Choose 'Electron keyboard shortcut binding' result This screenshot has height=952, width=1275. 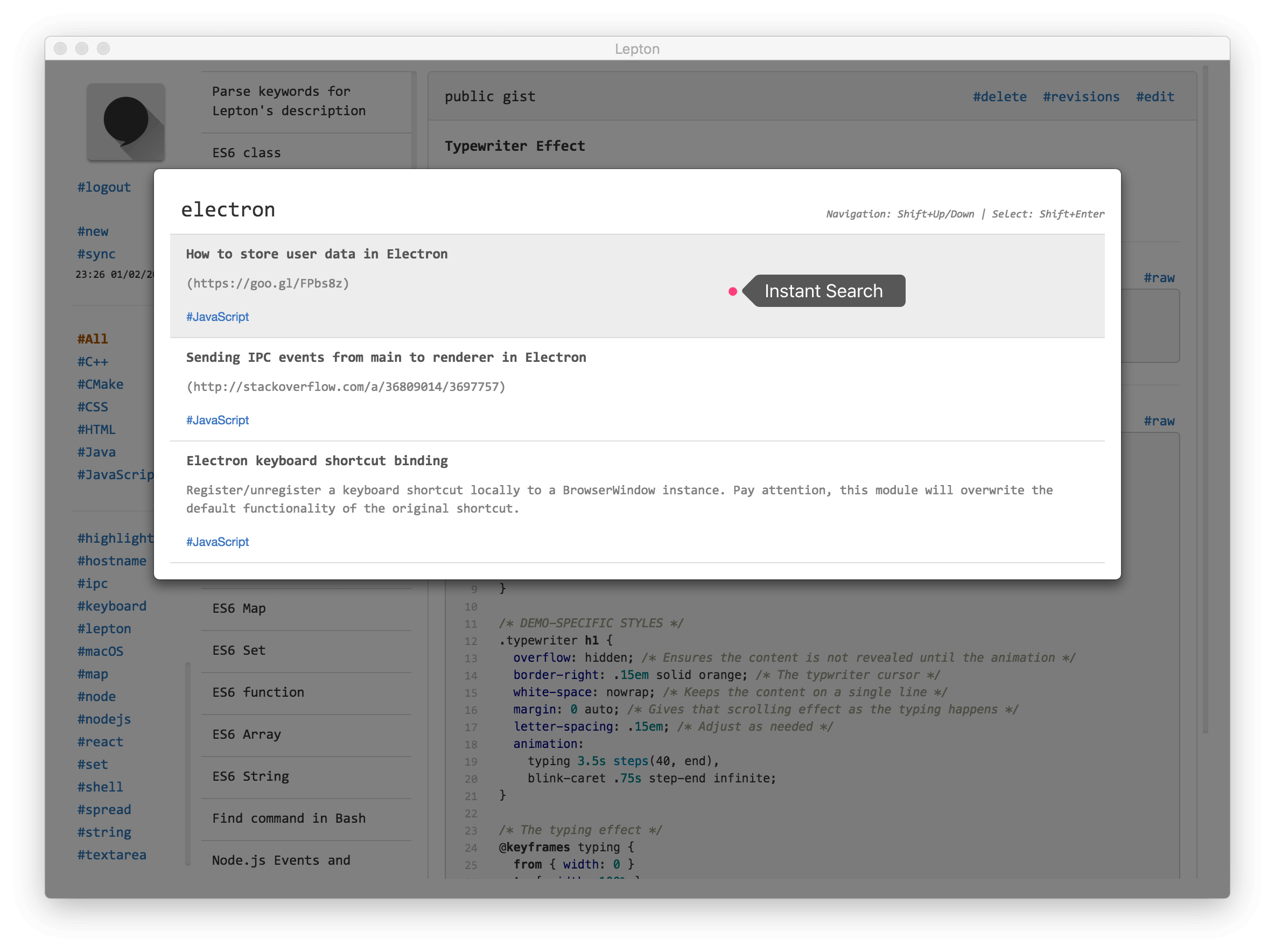click(316, 461)
